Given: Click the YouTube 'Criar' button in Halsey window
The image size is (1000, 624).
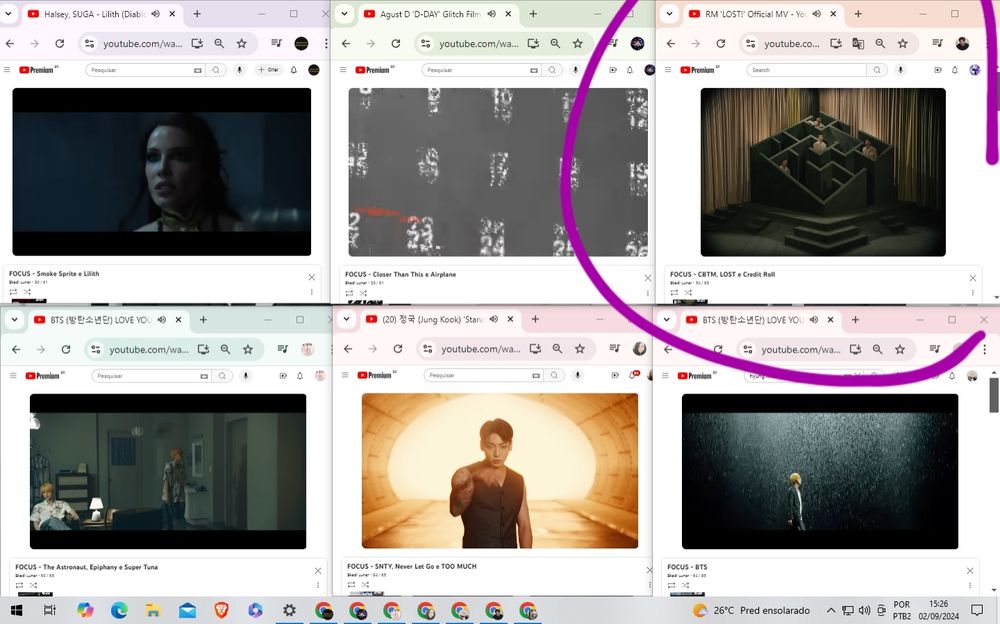Looking at the screenshot, I should 268,70.
